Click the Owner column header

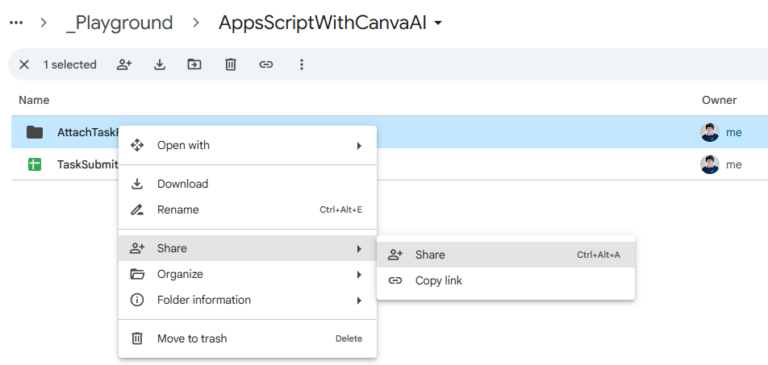(x=719, y=100)
